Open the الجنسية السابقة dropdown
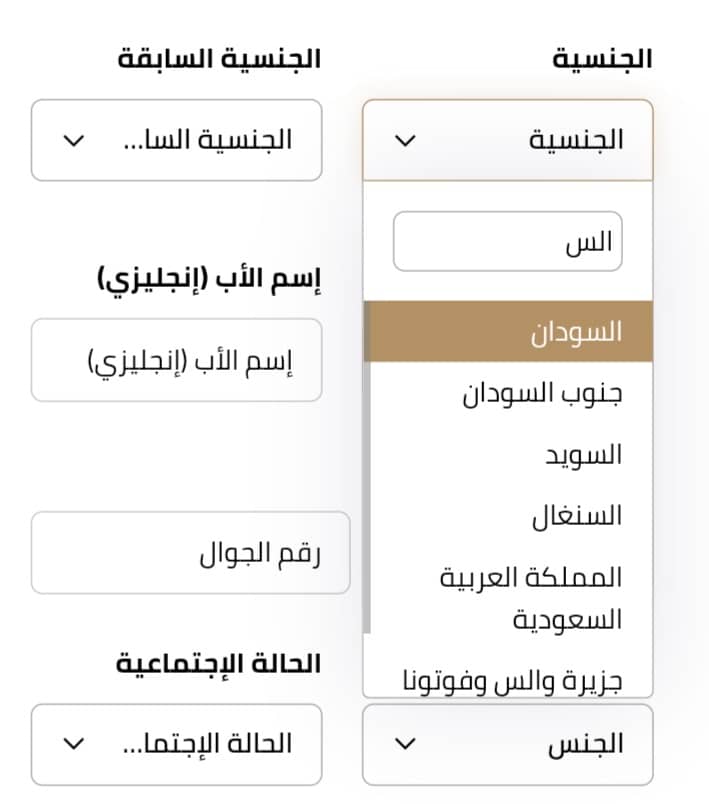 (176, 140)
